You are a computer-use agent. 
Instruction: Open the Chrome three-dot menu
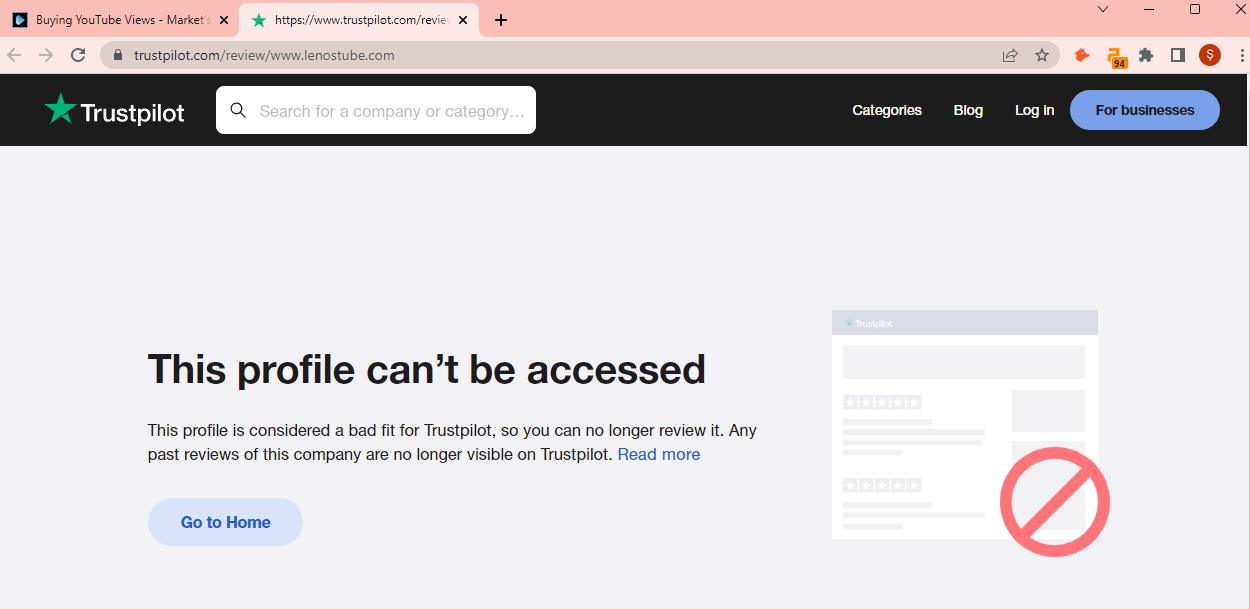1240,55
